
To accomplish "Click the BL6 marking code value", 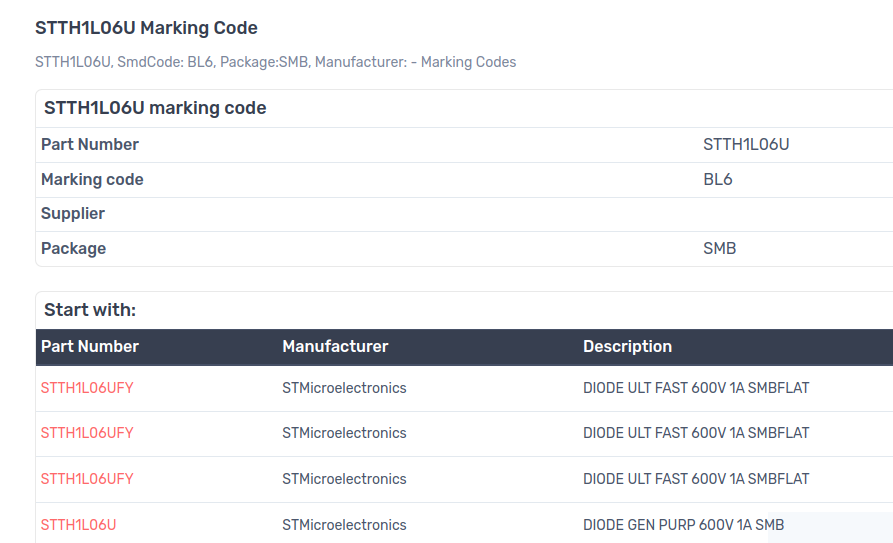I will (718, 180).
